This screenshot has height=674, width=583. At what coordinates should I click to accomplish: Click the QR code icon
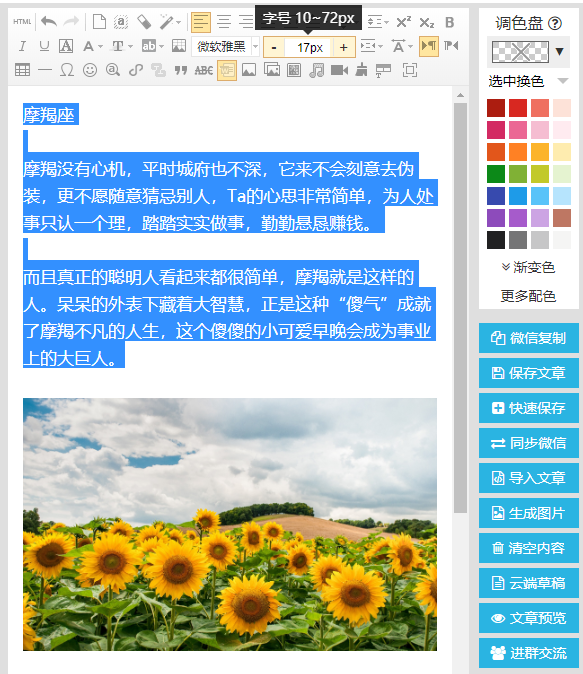click(294, 70)
